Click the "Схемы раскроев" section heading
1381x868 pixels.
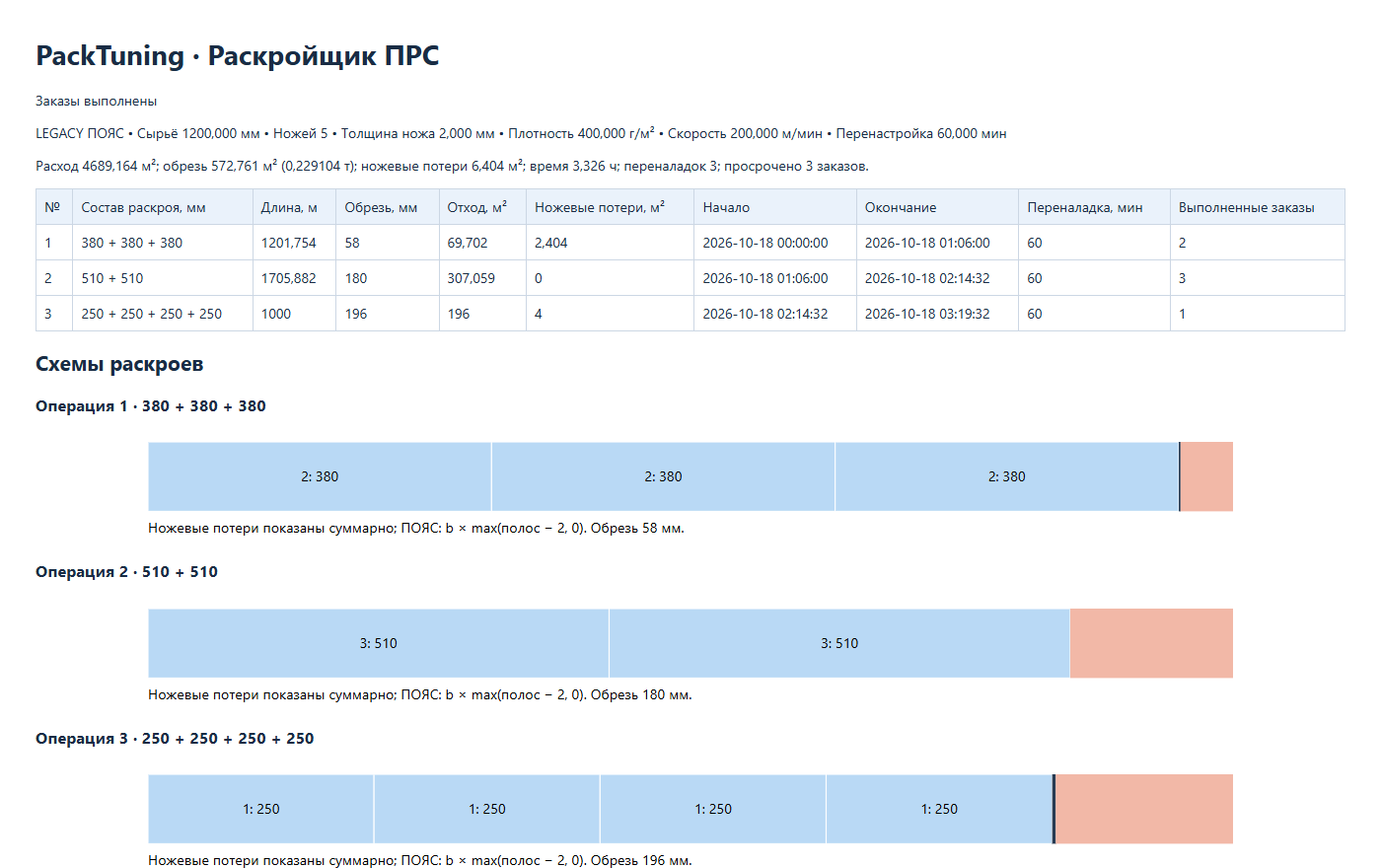click(x=119, y=364)
